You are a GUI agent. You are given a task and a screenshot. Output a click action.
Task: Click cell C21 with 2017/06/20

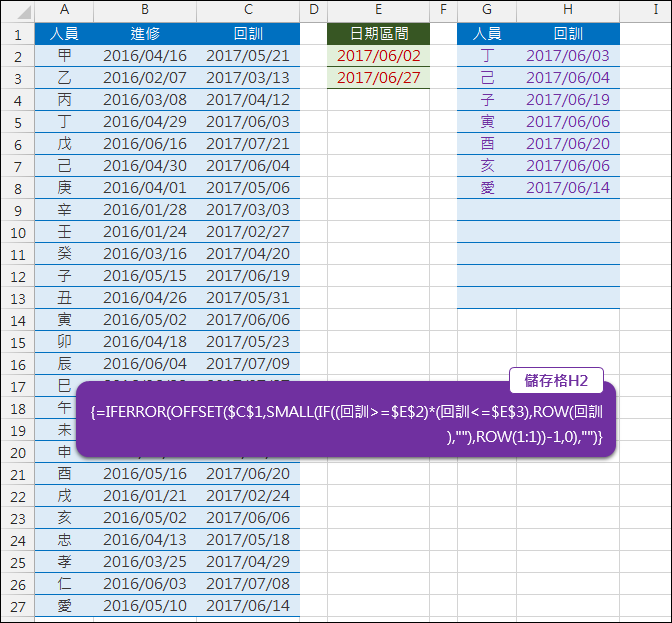click(248, 474)
